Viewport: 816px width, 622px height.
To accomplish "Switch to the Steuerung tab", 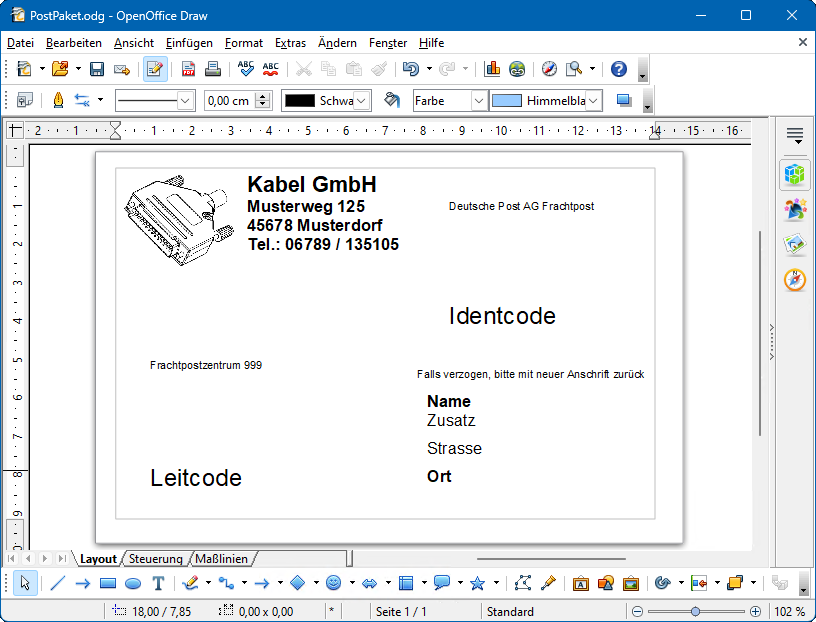I will pyautogui.click(x=156, y=559).
